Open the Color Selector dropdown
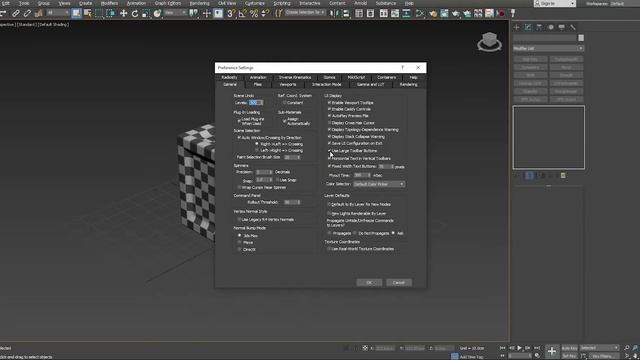 pyautogui.click(x=379, y=184)
